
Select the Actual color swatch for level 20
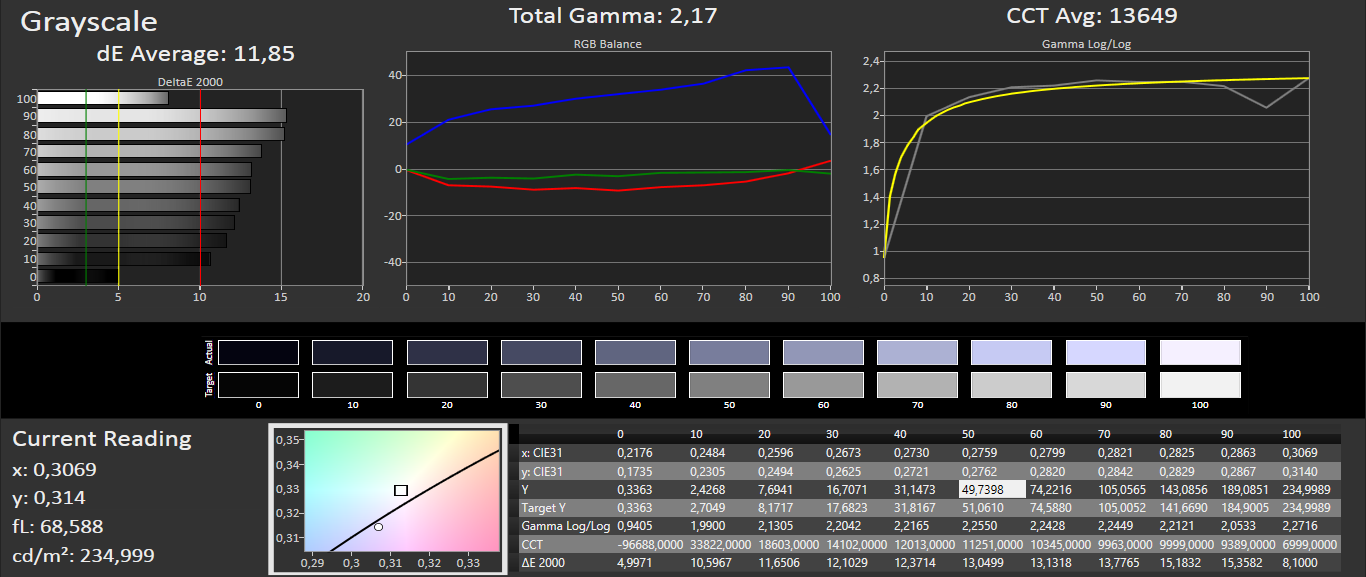point(447,352)
